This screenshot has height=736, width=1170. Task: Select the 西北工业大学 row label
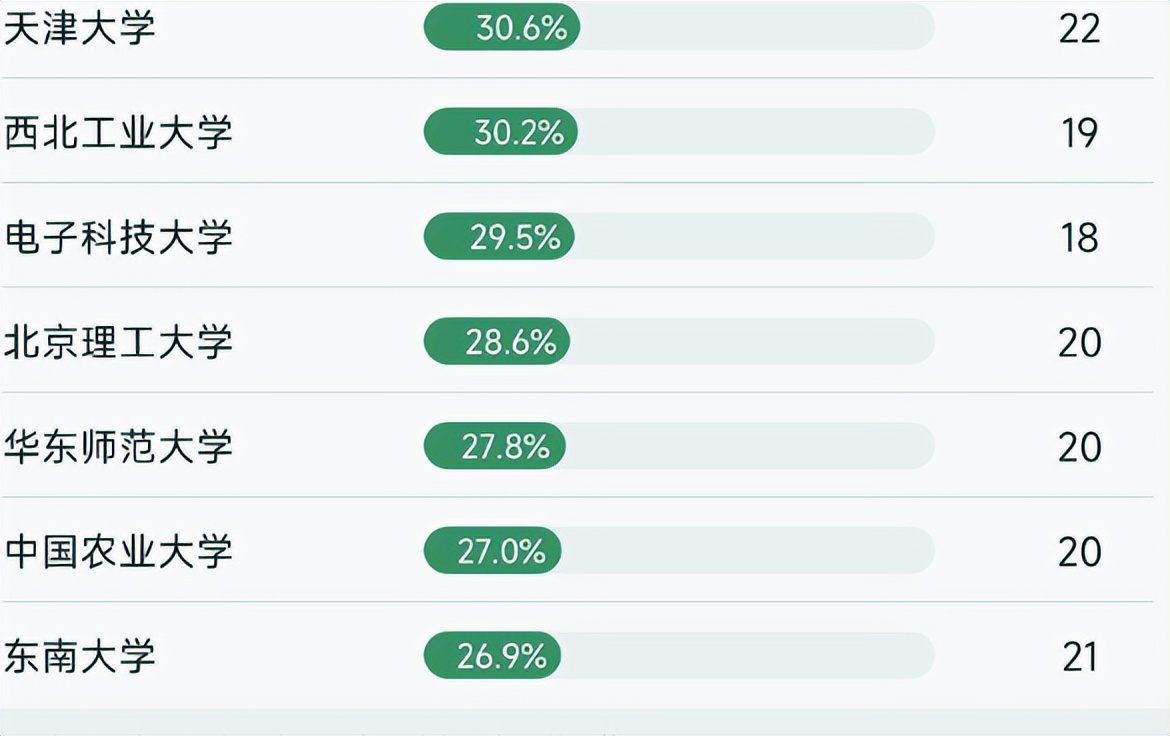click(x=118, y=133)
